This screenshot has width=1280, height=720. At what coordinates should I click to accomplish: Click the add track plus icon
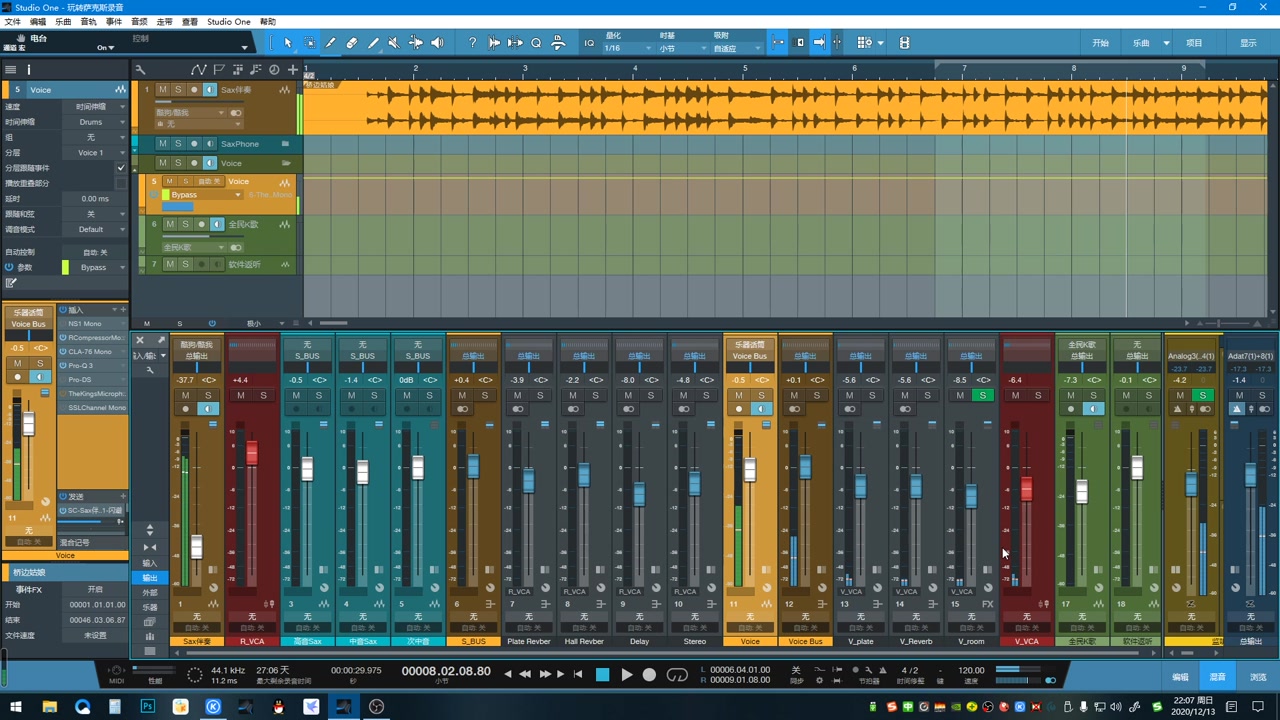pos(292,69)
